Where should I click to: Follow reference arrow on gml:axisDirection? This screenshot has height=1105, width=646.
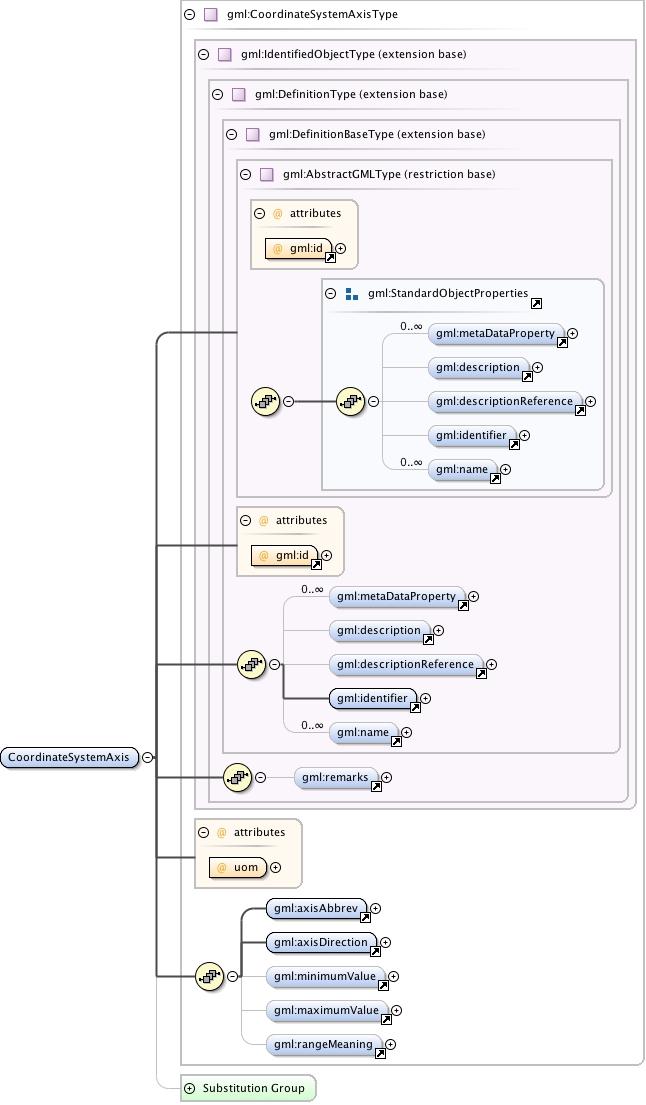[375, 951]
